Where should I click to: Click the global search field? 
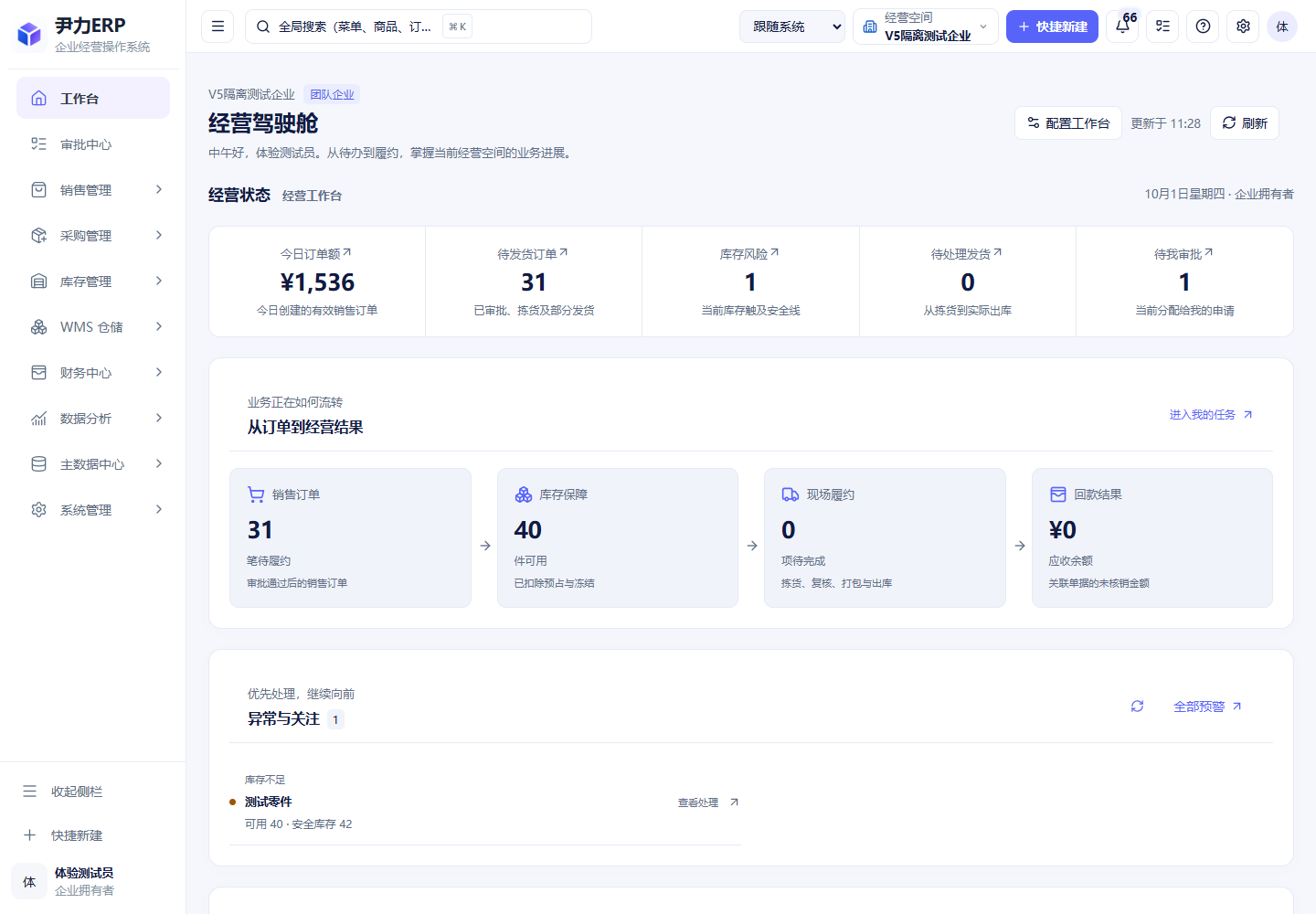[x=419, y=27]
